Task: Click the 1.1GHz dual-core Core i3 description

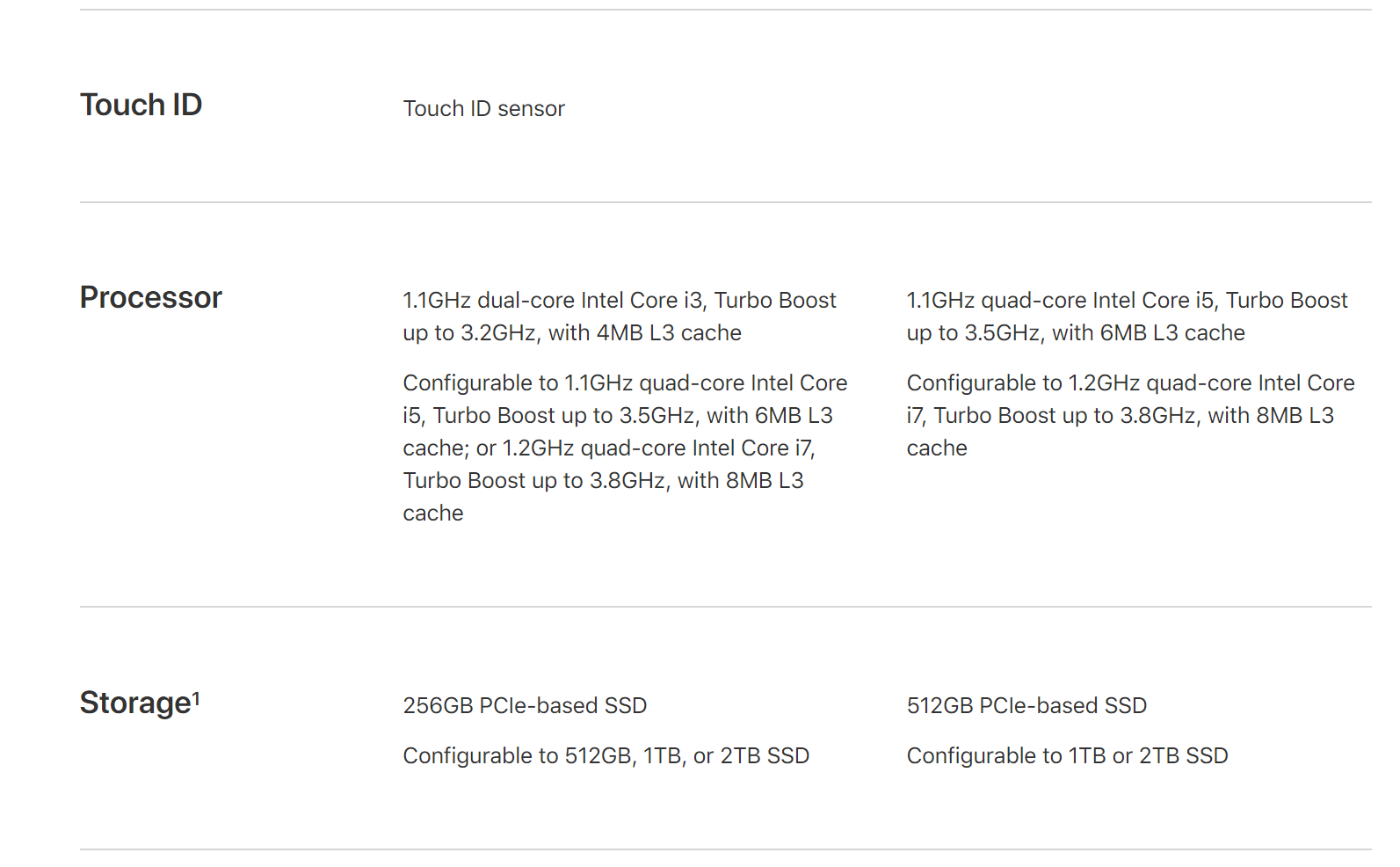Action: [x=619, y=317]
